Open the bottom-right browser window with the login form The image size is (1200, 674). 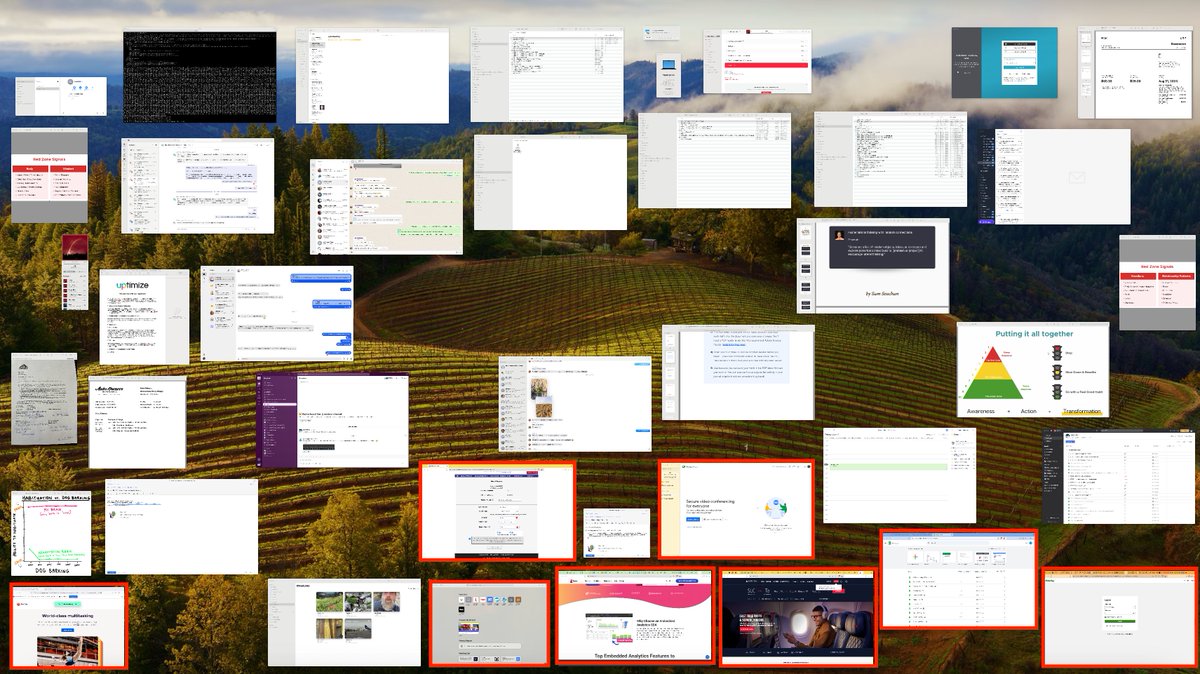[x=1119, y=619]
